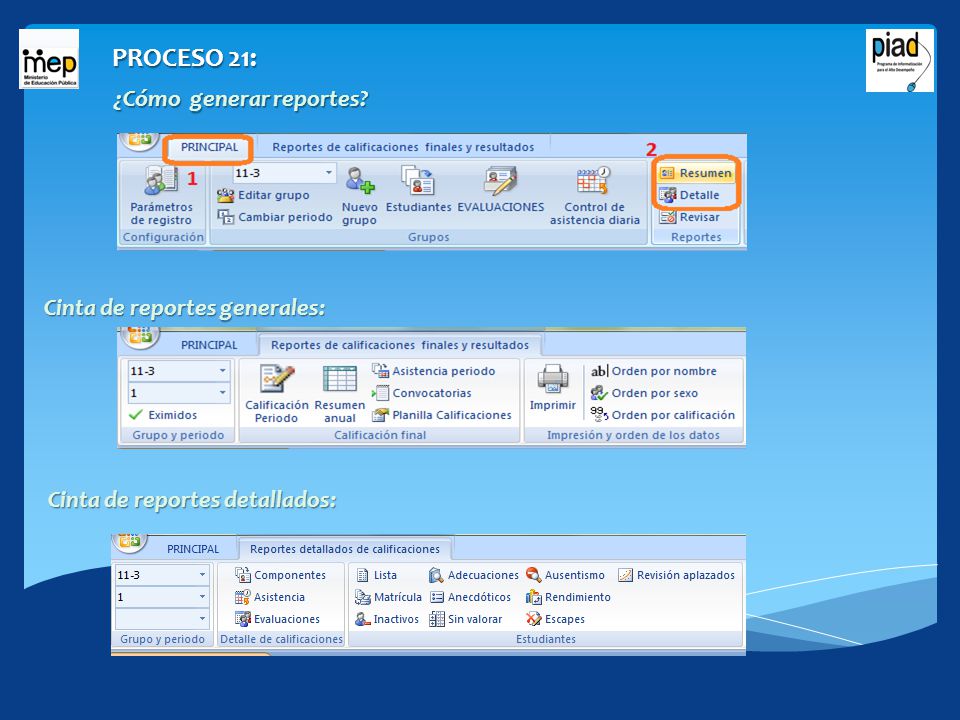This screenshot has width=960, height=720.
Task: Click the Reportes group label below Revisar
Action: click(x=696, y=237)
